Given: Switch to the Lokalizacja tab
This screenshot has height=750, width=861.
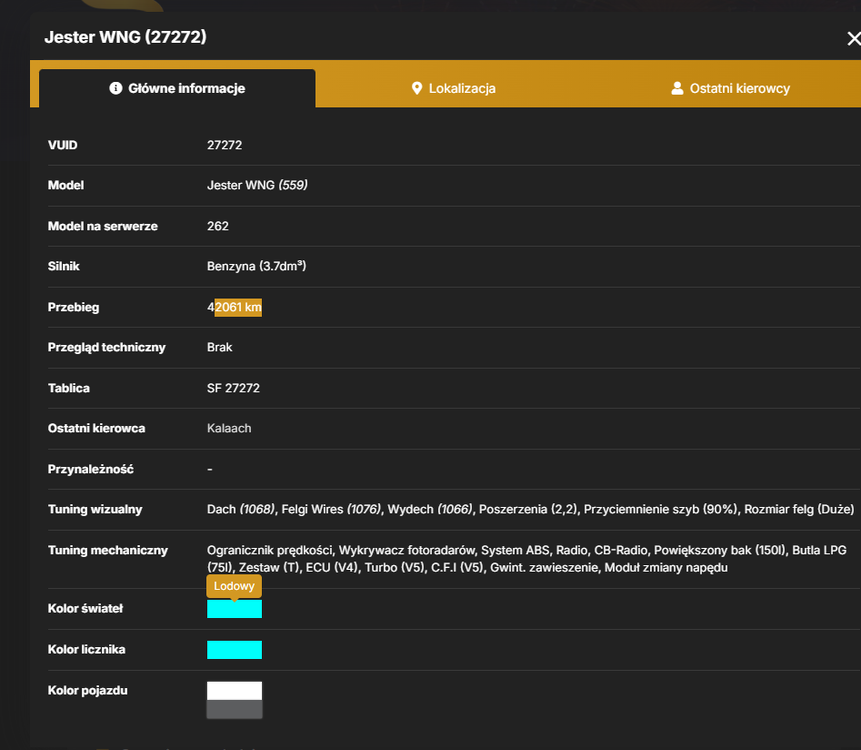Looking at the screenshot, I should pos(454,88).
